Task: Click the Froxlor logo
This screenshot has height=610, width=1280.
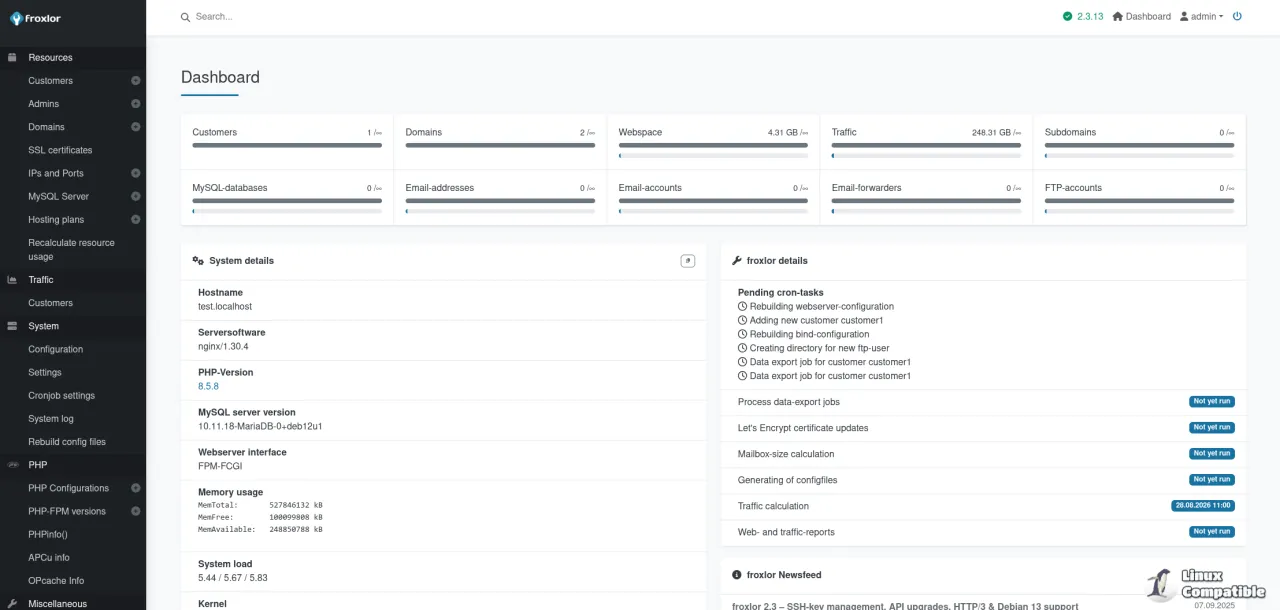Action: pos(36,18)
